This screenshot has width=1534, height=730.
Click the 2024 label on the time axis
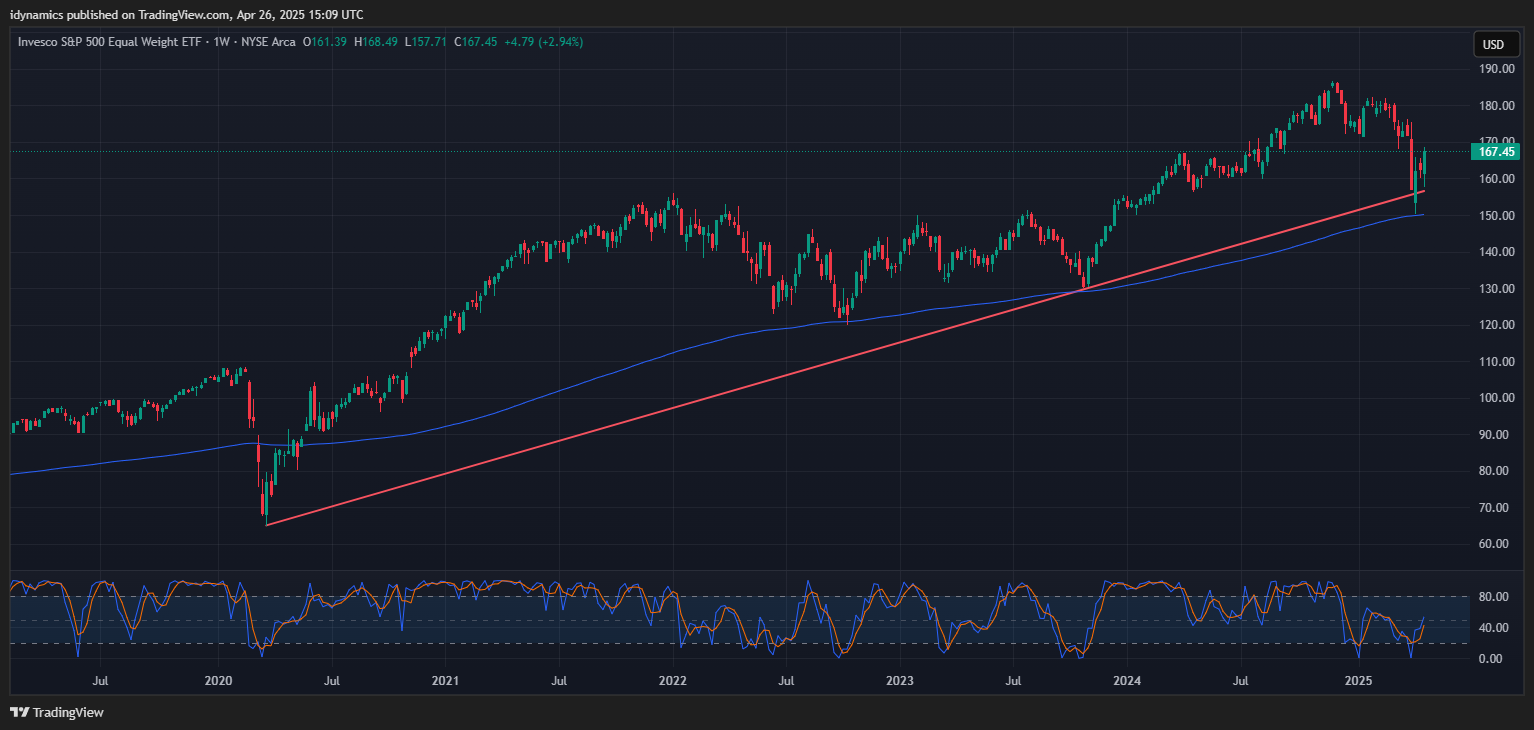point(1127,681)
